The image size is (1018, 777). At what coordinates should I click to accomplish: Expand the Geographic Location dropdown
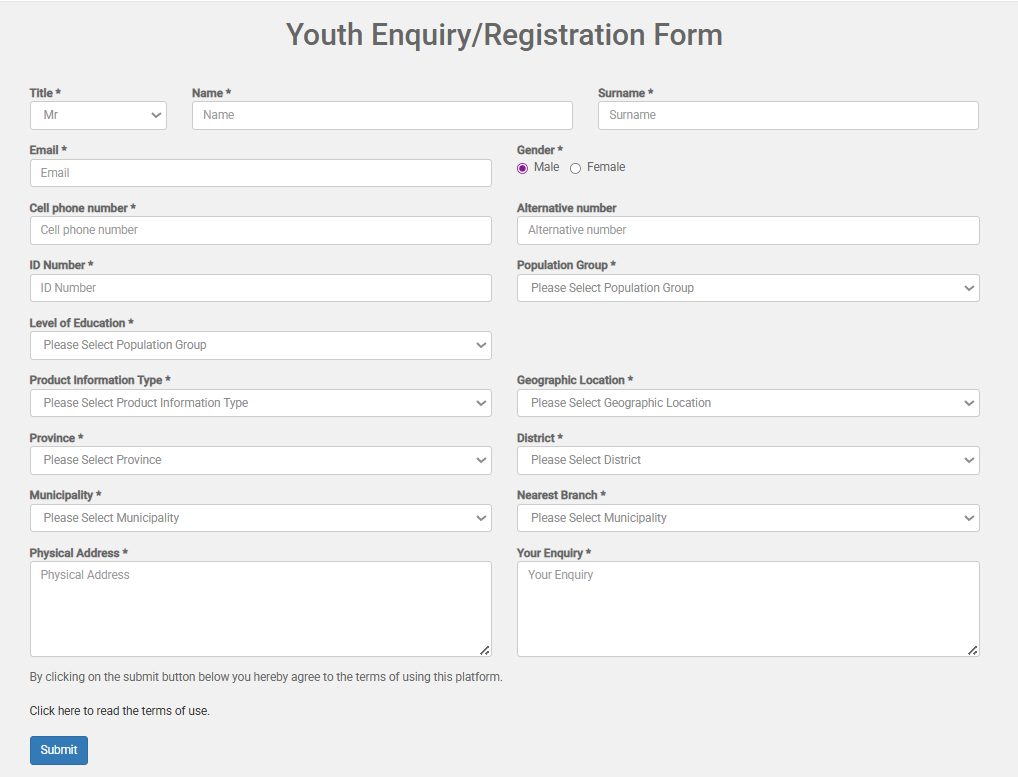click(747, 403)
